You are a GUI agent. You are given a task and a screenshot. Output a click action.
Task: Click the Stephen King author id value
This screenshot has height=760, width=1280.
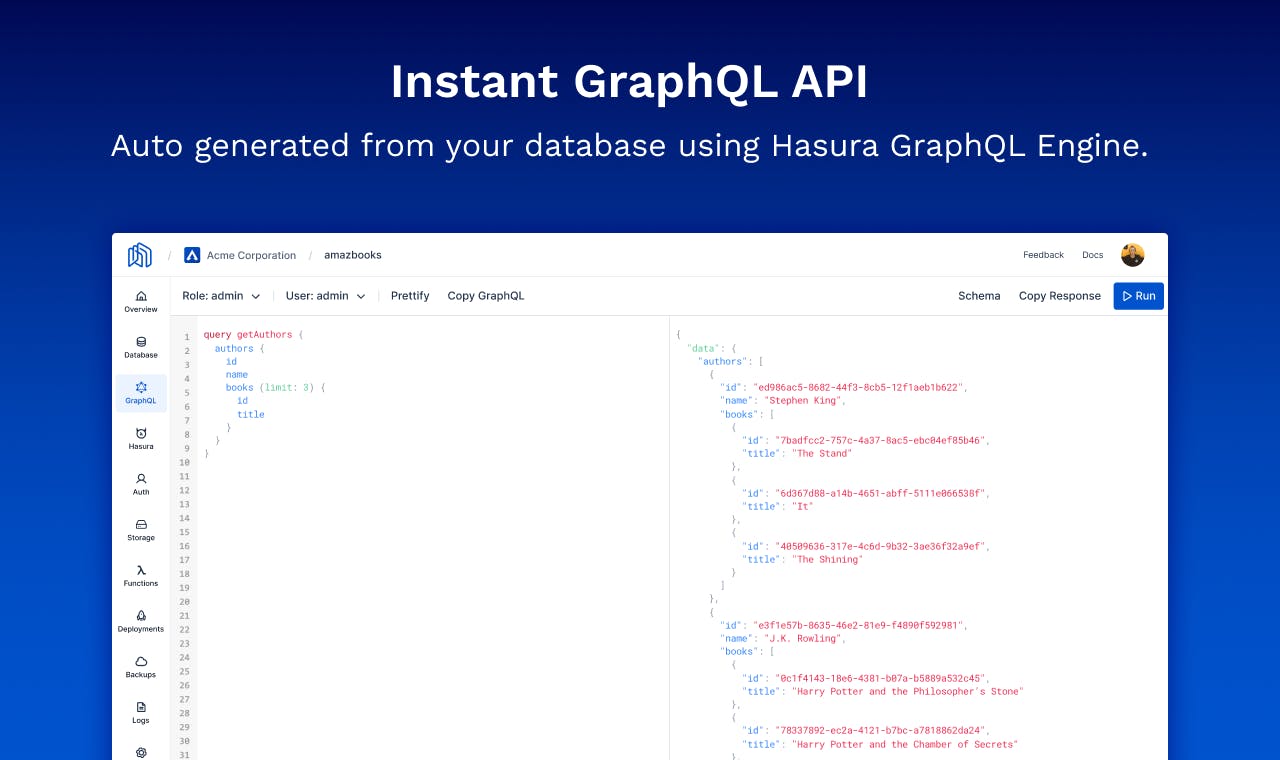(859, 387)
